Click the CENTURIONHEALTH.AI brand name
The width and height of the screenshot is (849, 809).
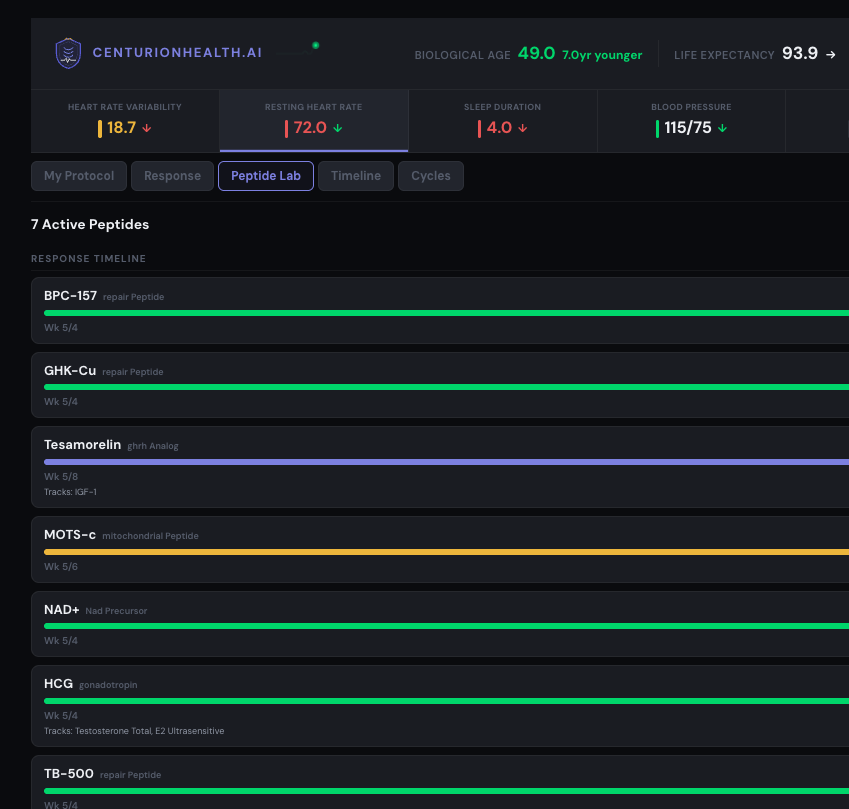coord(177,53)
